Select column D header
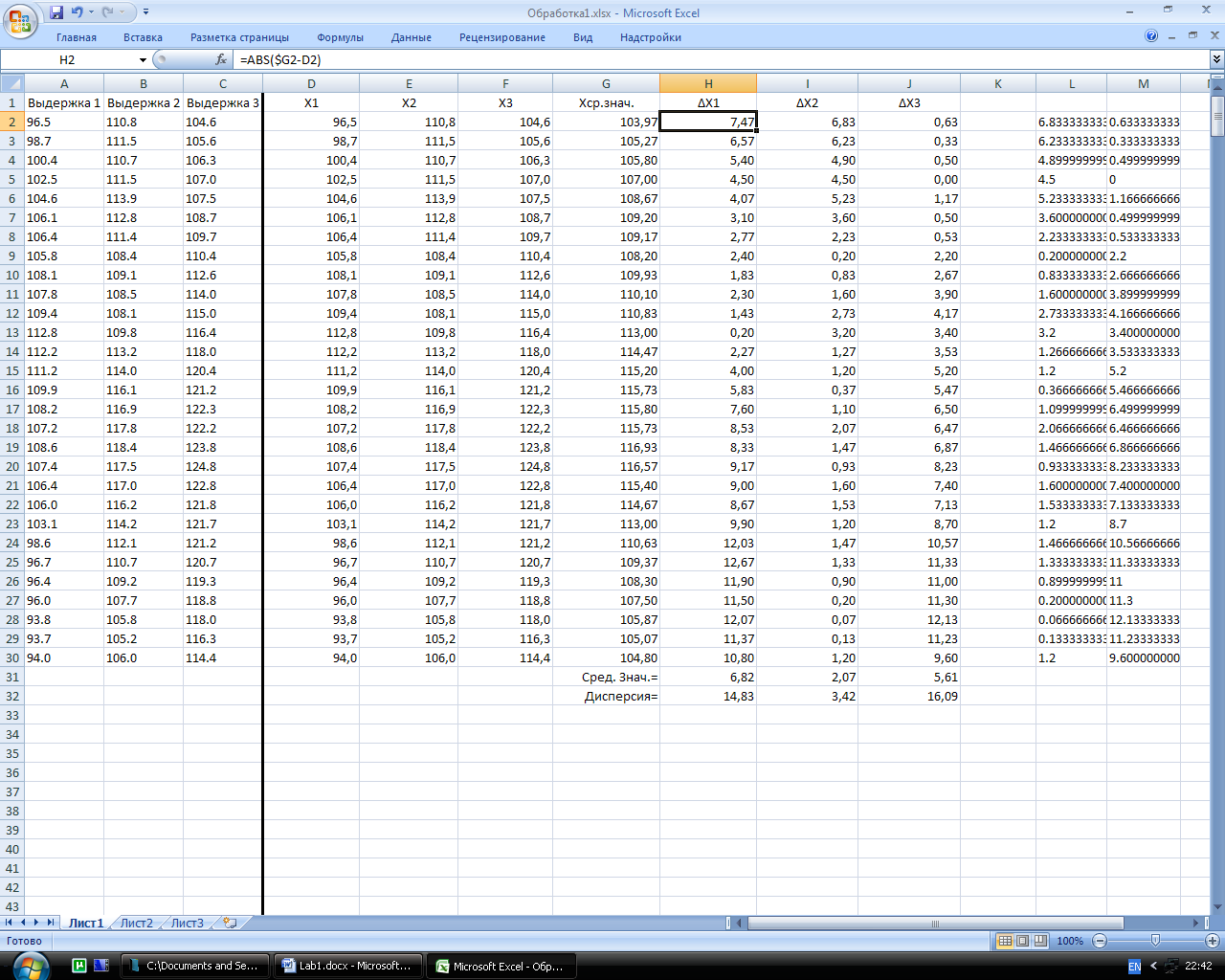 311,83
